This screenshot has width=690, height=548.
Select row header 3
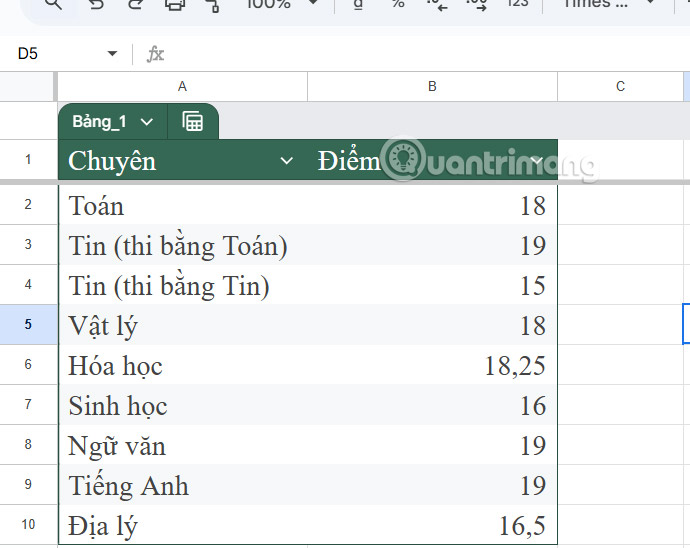pyautogui.click(x=28, y=245)
